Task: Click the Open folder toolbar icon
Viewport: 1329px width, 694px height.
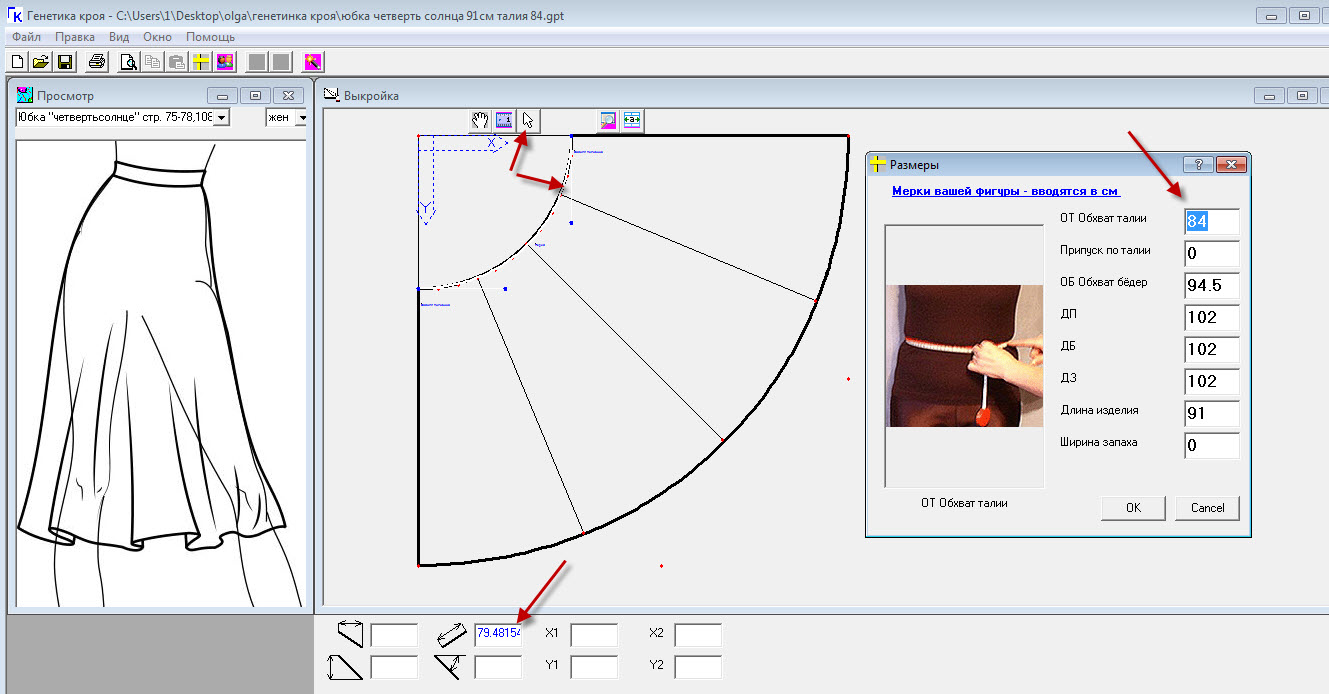Action: click(x=40, y=62)
